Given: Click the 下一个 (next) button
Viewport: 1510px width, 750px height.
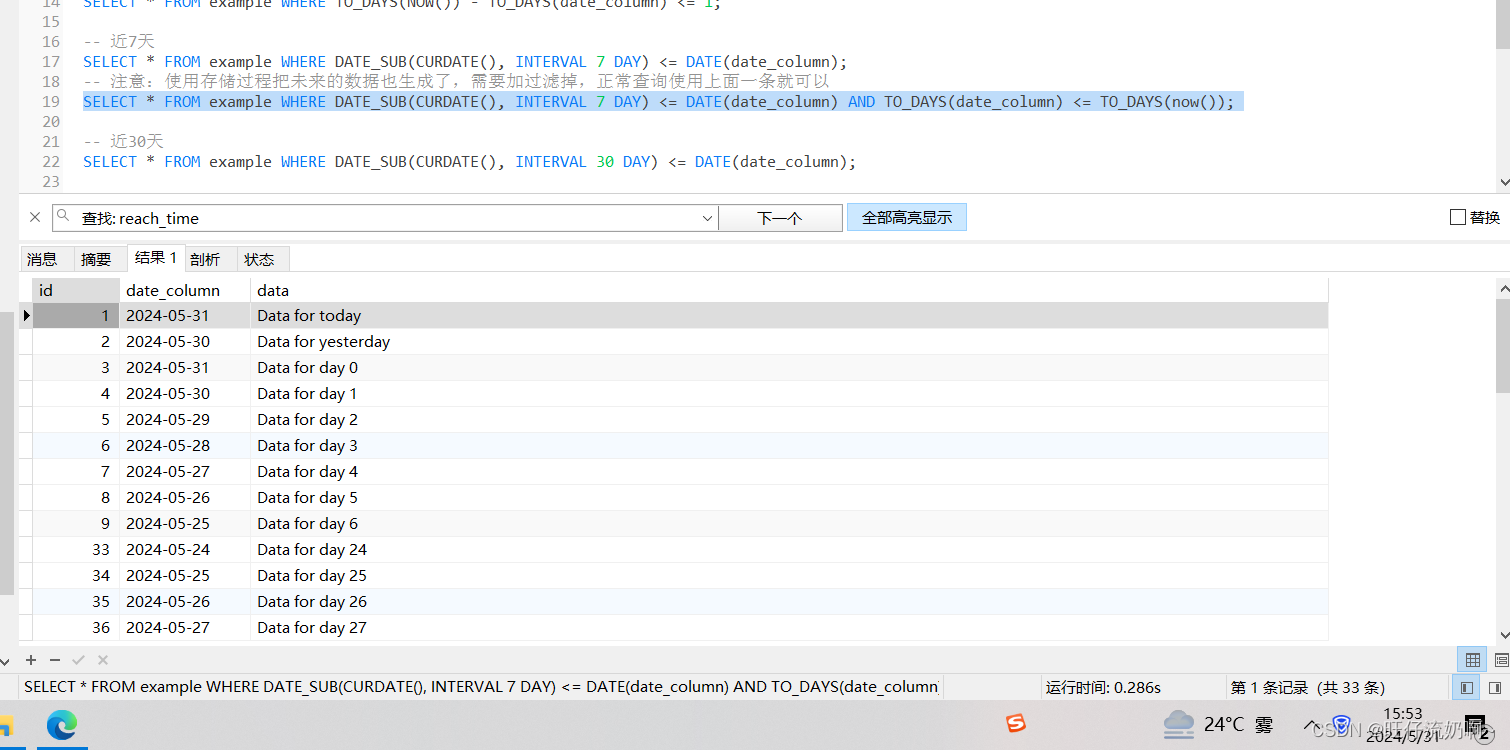Looking at the screenshot, I should point(780,218).
